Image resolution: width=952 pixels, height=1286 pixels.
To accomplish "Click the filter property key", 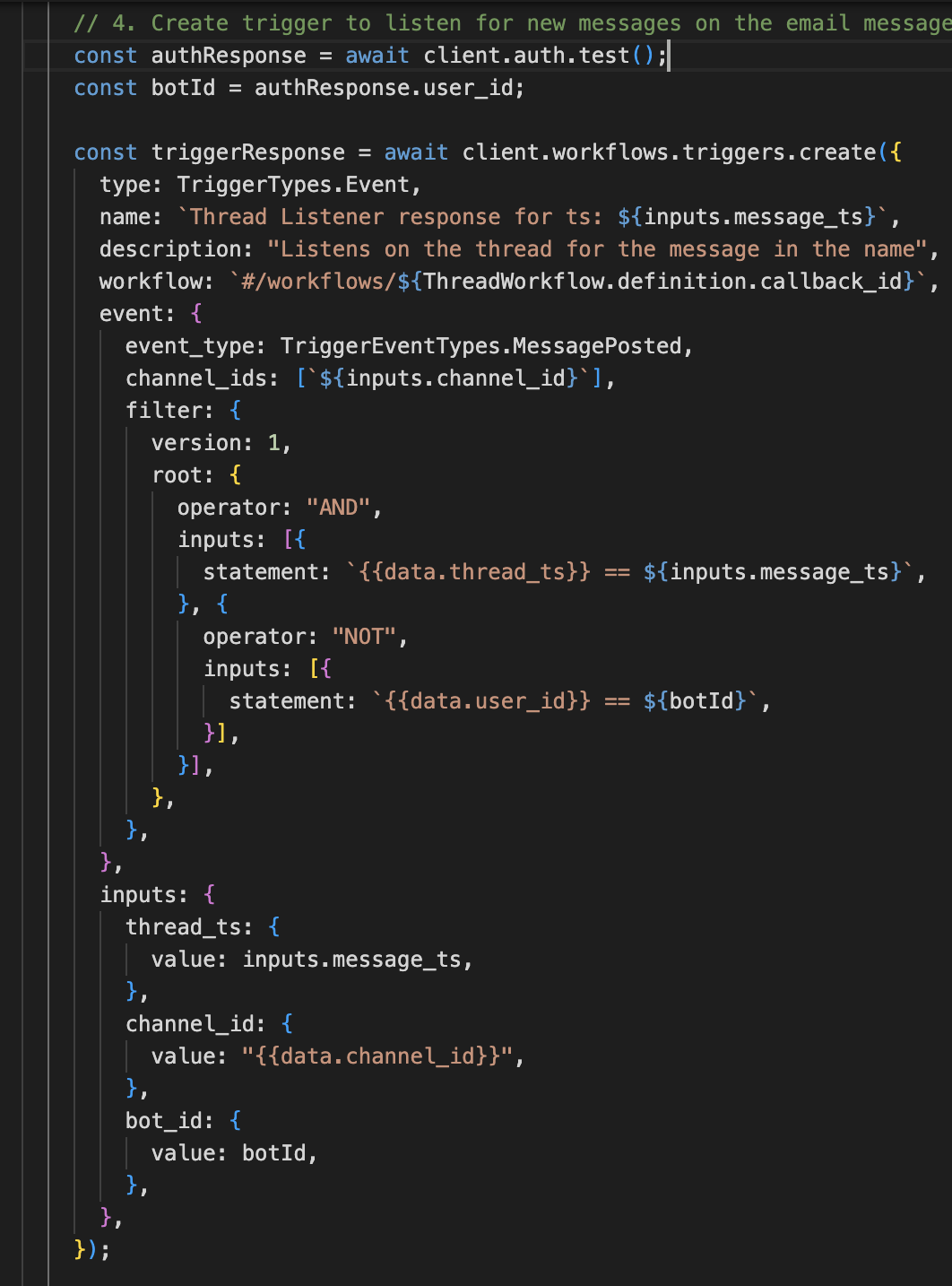I will tap(169, 411).
